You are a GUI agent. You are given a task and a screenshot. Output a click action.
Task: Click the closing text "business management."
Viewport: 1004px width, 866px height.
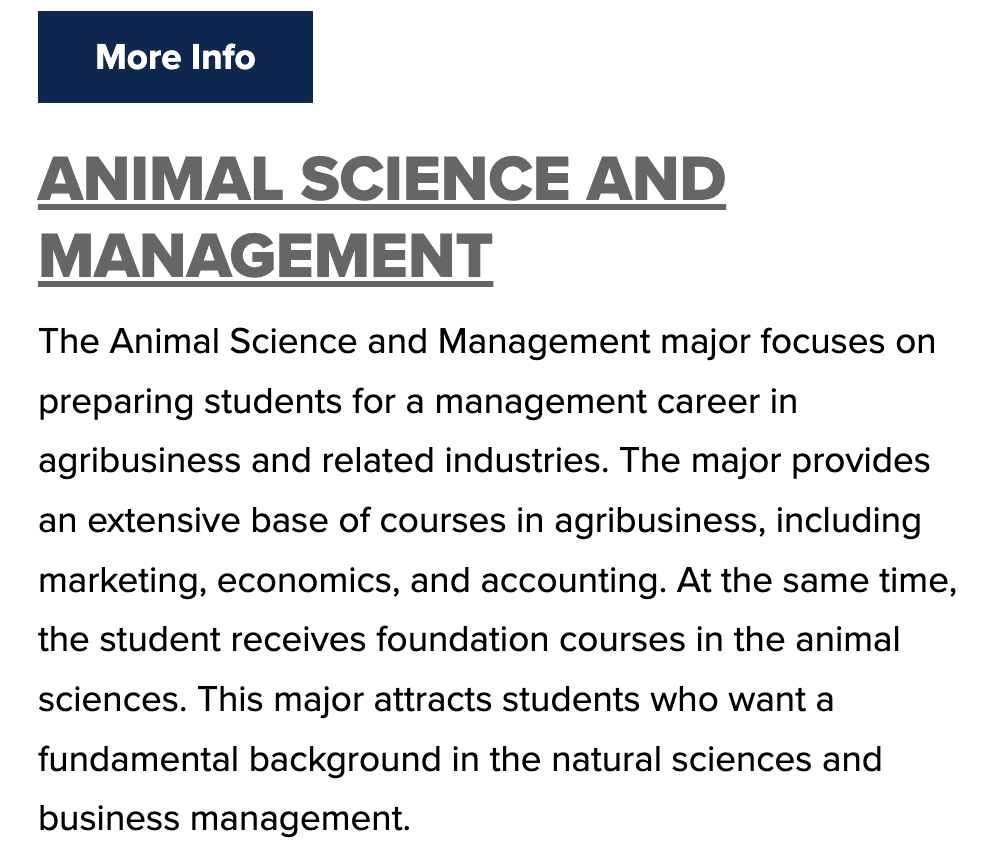(x=225, y=819)
